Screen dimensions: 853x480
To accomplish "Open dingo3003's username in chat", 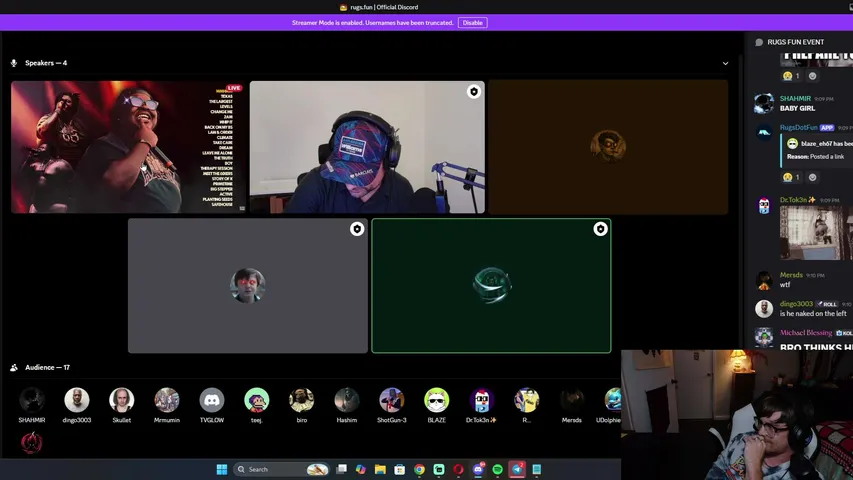I will [x=796, y=304].
